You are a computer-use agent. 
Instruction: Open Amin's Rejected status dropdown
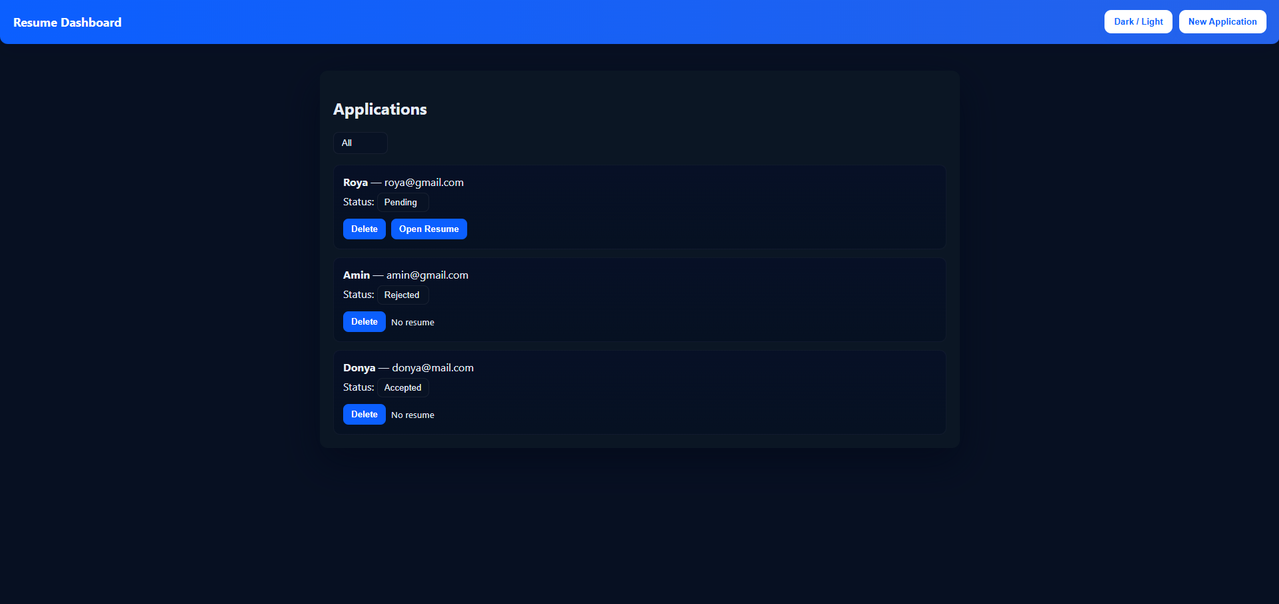(x=403, y=295)
